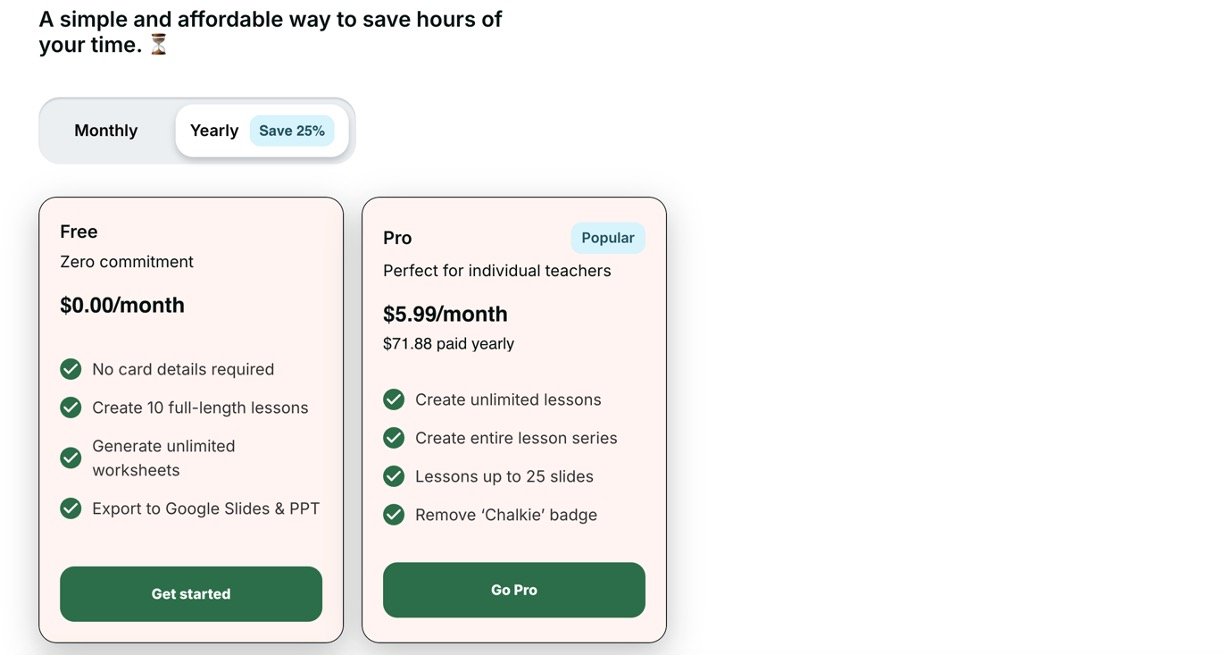Click the $5.99/month price text
Viewport: 1224px width, 656px height.
tap(445, 314)
